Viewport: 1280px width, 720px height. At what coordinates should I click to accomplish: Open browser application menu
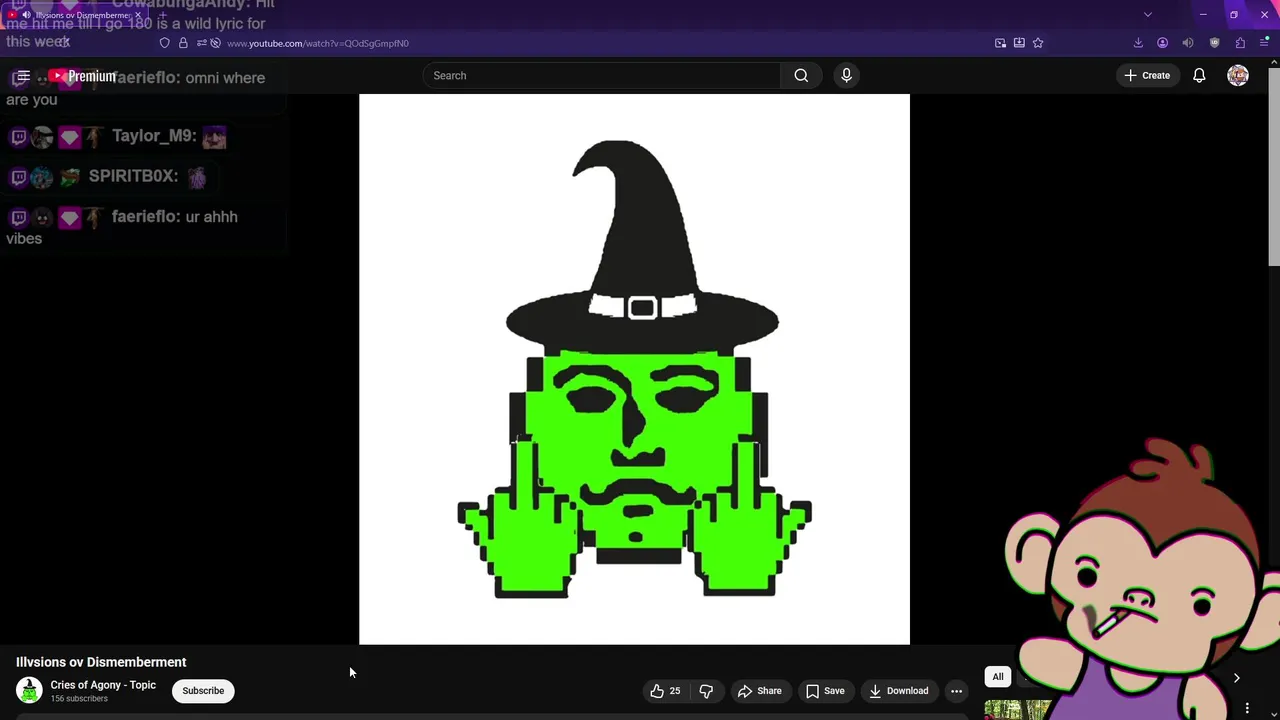[1264, 43]
